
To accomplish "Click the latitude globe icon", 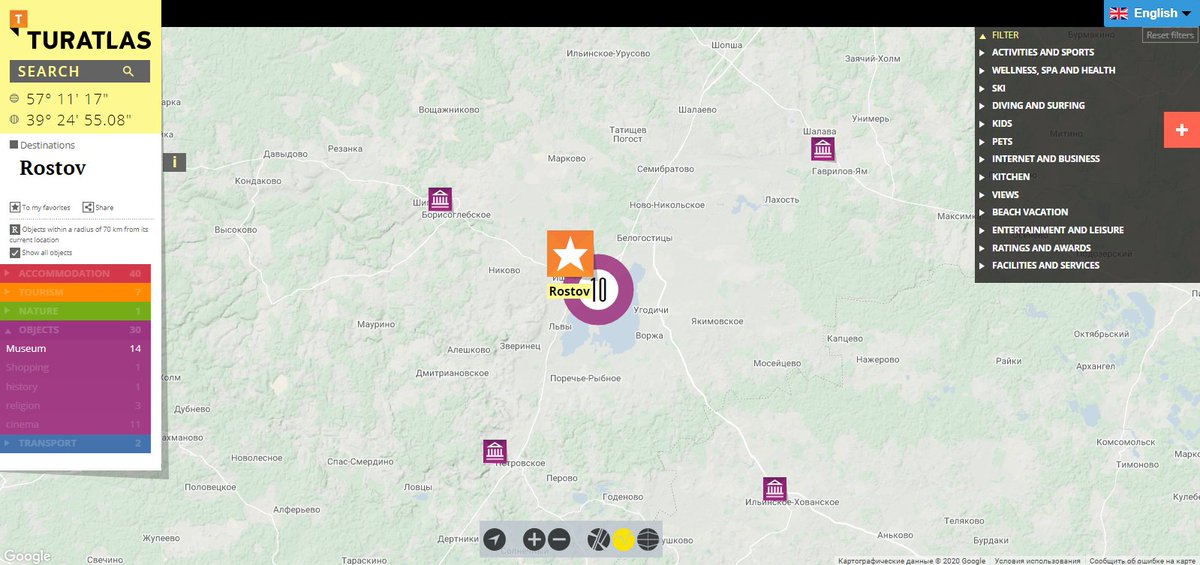I will coord(14,99).
